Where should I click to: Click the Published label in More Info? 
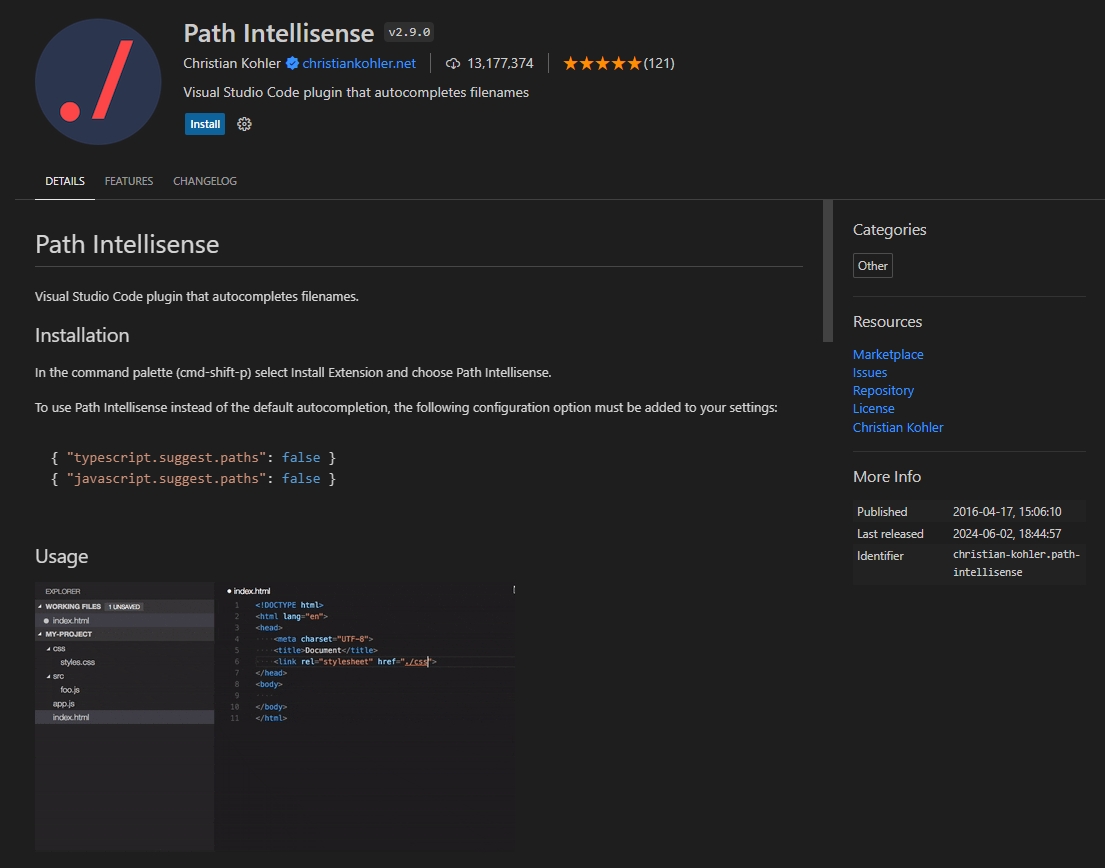coord(882,512)
